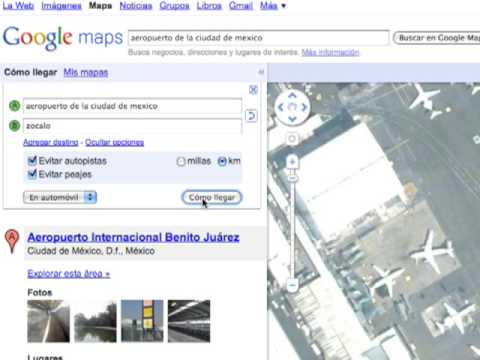Click Ocultar opciones link
Screen dimensions: 480x360
[x=114, y=142]
